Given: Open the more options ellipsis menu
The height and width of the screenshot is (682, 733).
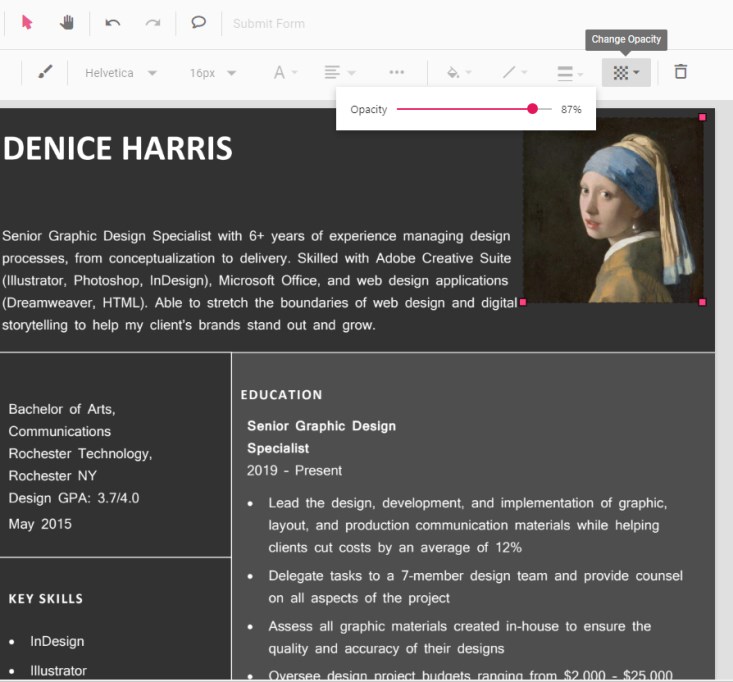Looking at the screenshot, I should [397, 73].
